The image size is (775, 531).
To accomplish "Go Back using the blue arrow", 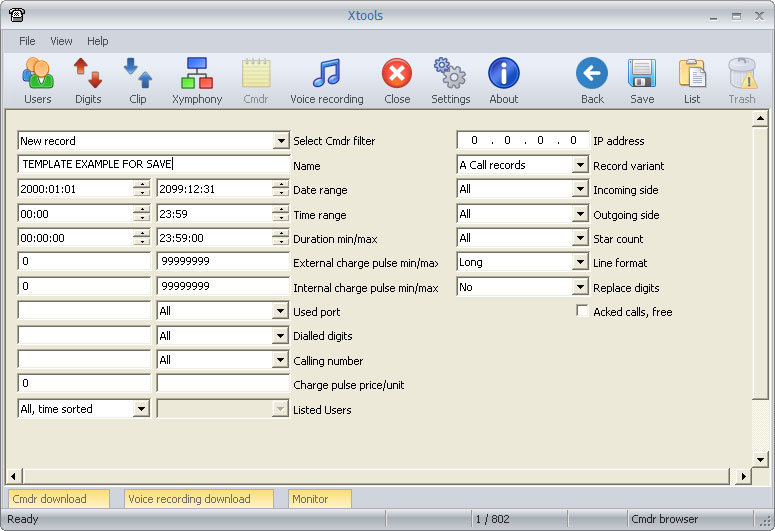I will pos(592,80).
